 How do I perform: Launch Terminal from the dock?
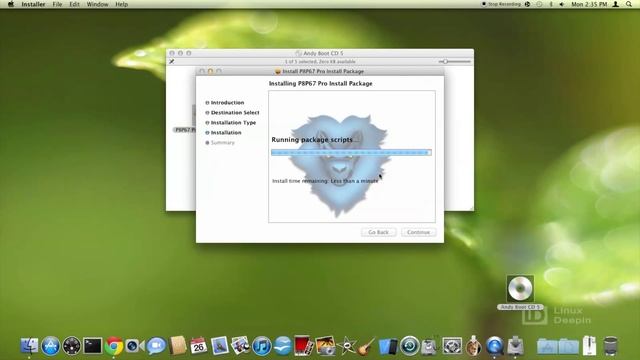click(x=93, y=346)
